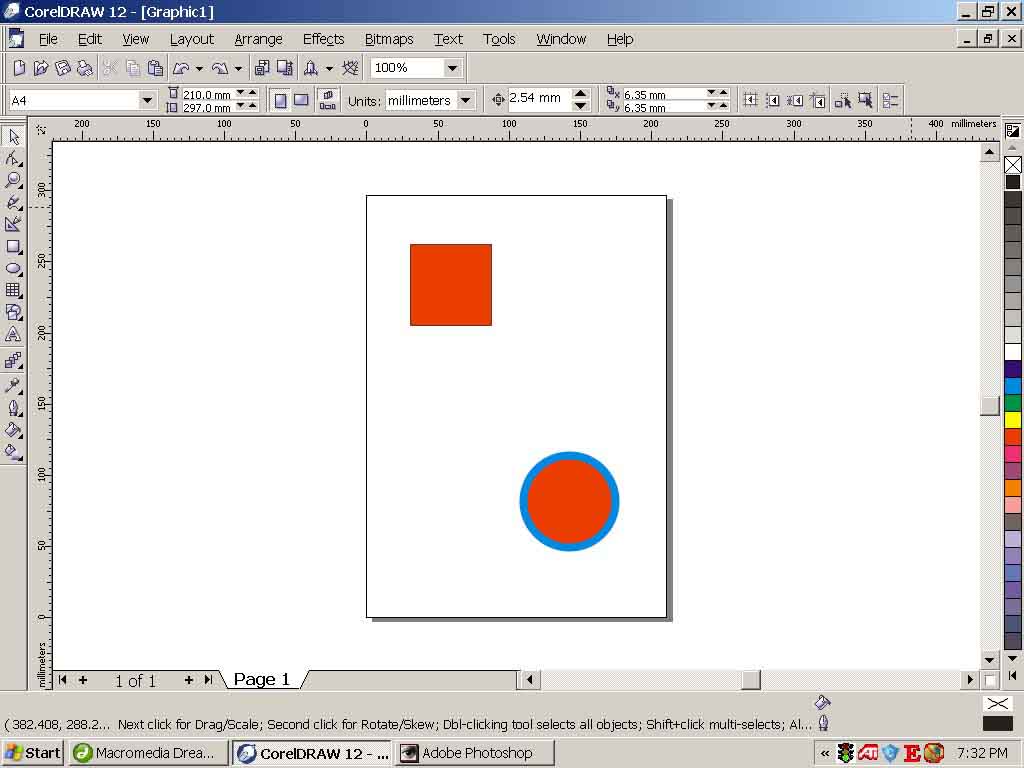Click the Paste icon in the toolbar
Image resolution: width=1024 pixels, height=768 pixels.
tap(155, 68)
